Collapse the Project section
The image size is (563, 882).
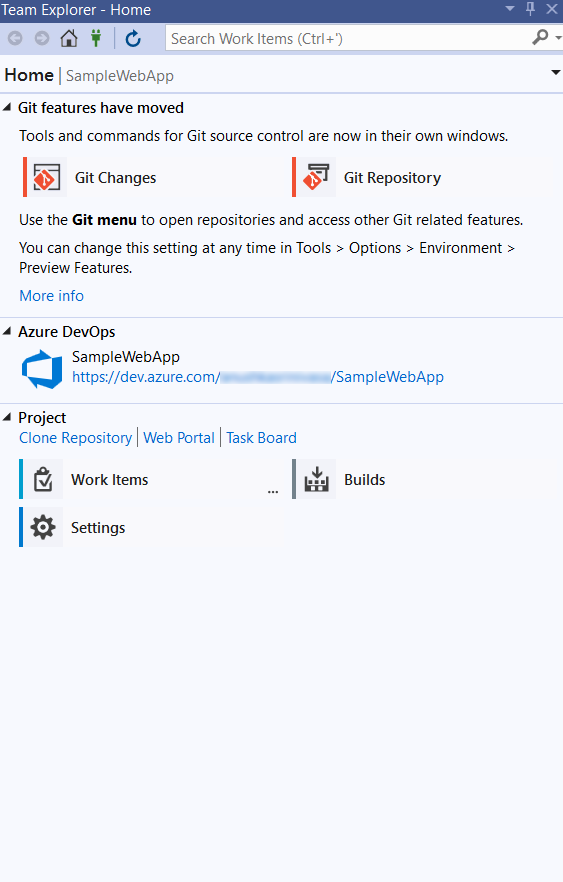click(7, 417)
